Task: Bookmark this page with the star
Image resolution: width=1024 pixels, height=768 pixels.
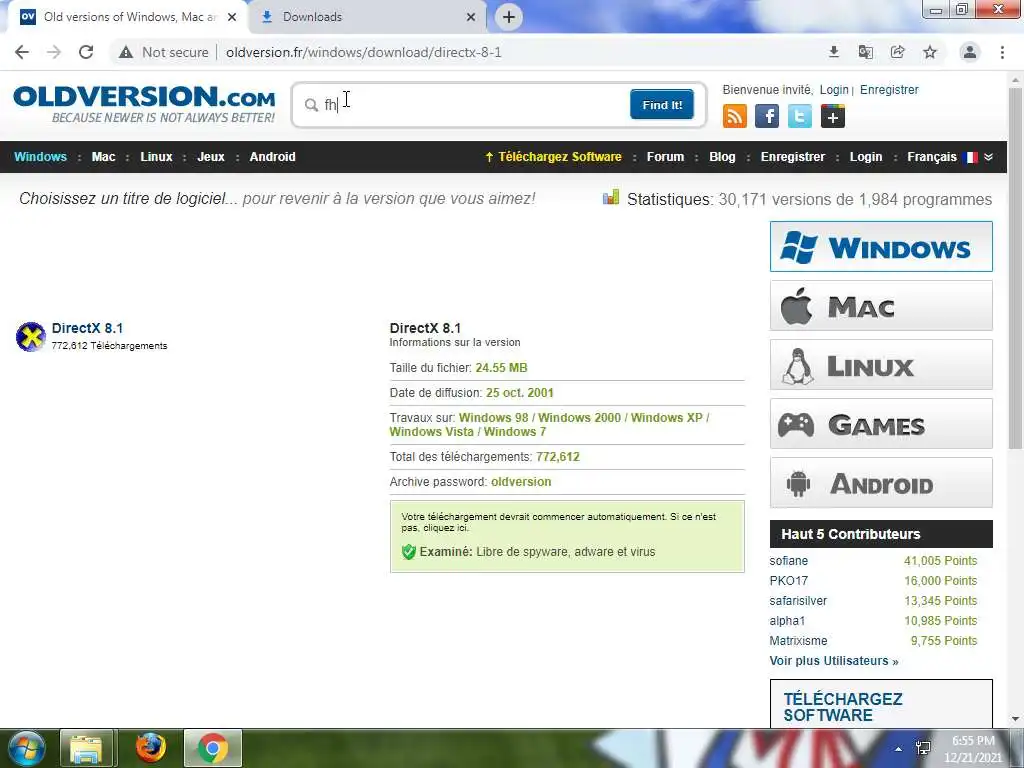Action: coord(930,52)
